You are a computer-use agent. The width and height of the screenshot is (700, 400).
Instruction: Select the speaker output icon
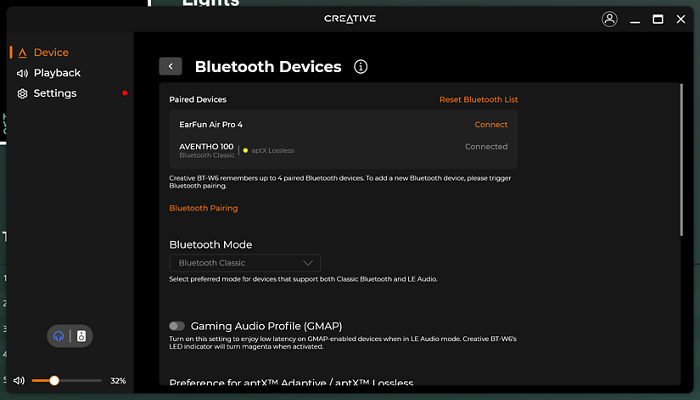[x=81, y=336]
